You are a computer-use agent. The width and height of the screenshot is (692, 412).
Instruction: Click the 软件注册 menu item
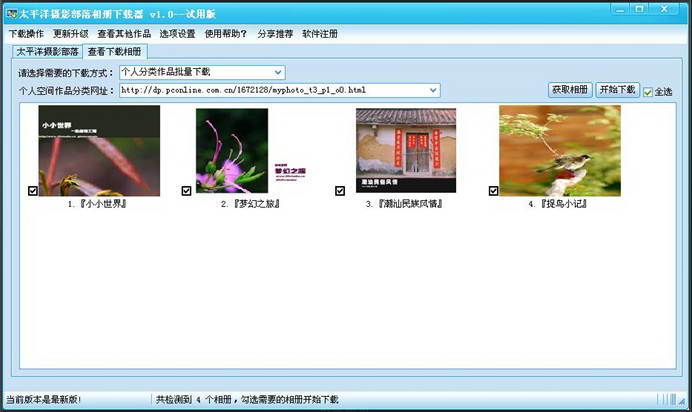(320, 33)
